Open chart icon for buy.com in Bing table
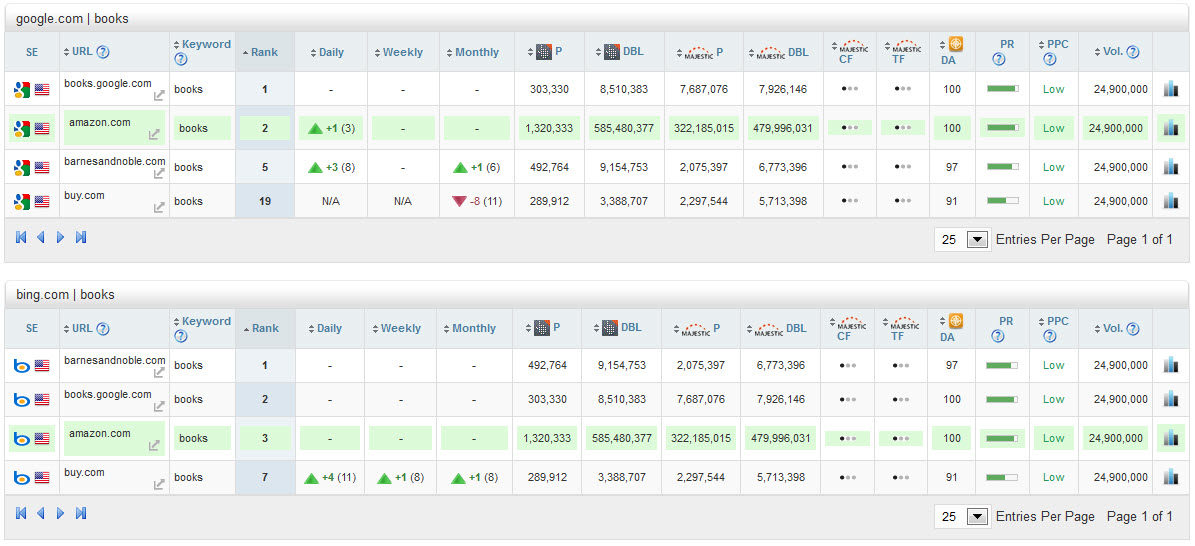This screenshot has width=1195, height=546. pos(1171,478)
